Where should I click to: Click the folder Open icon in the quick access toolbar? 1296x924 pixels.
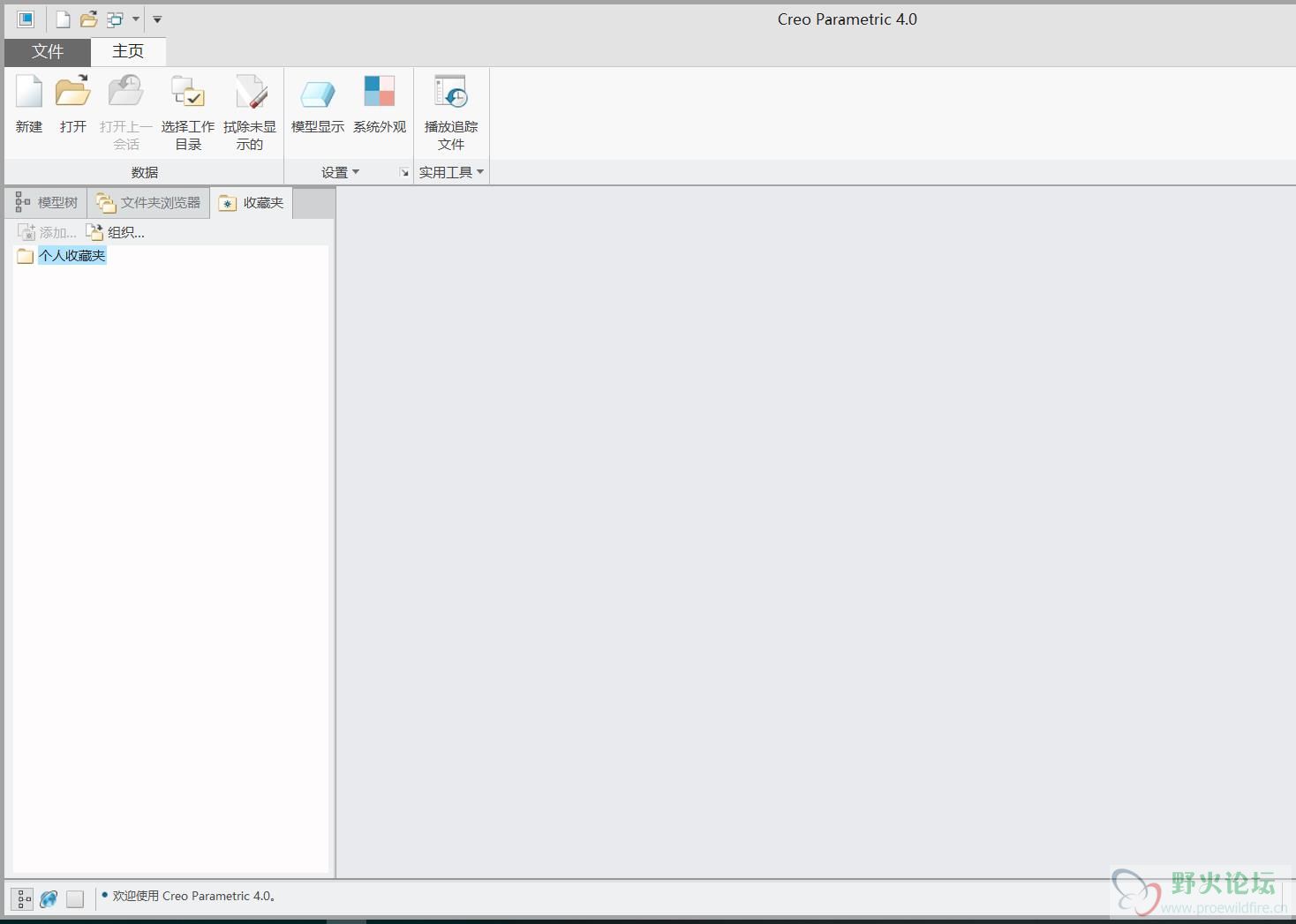[88, 19]
